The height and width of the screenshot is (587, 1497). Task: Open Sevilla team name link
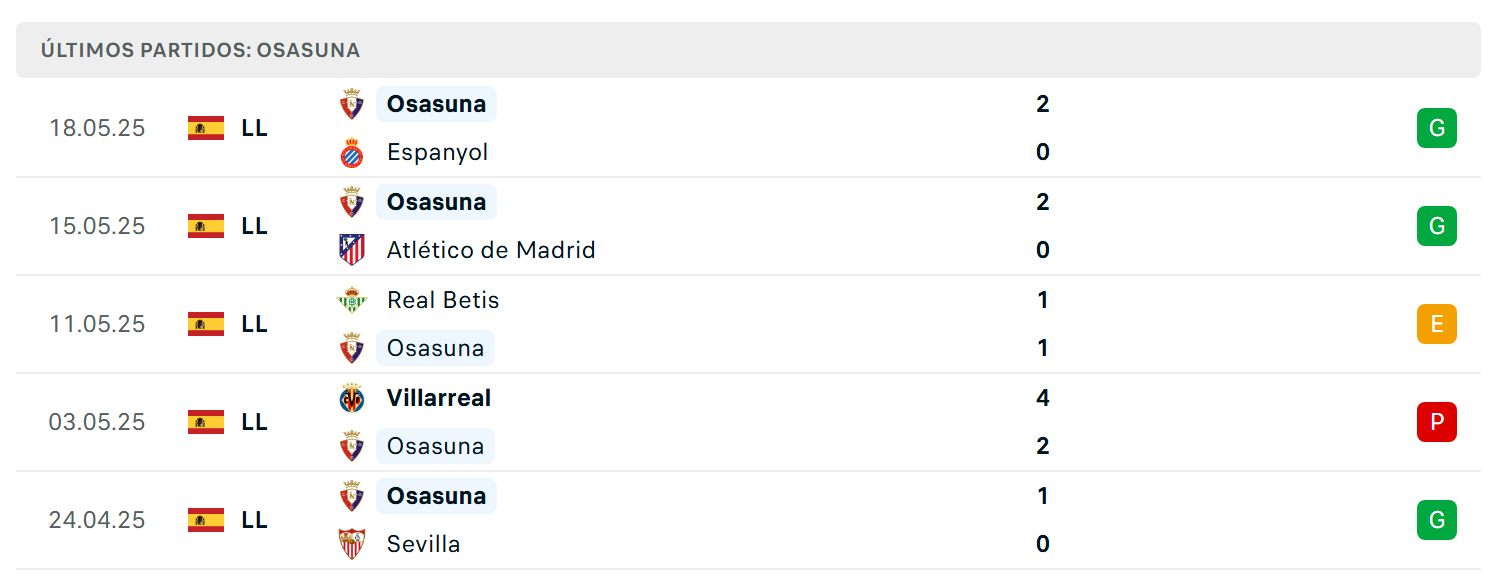[424, 544]
